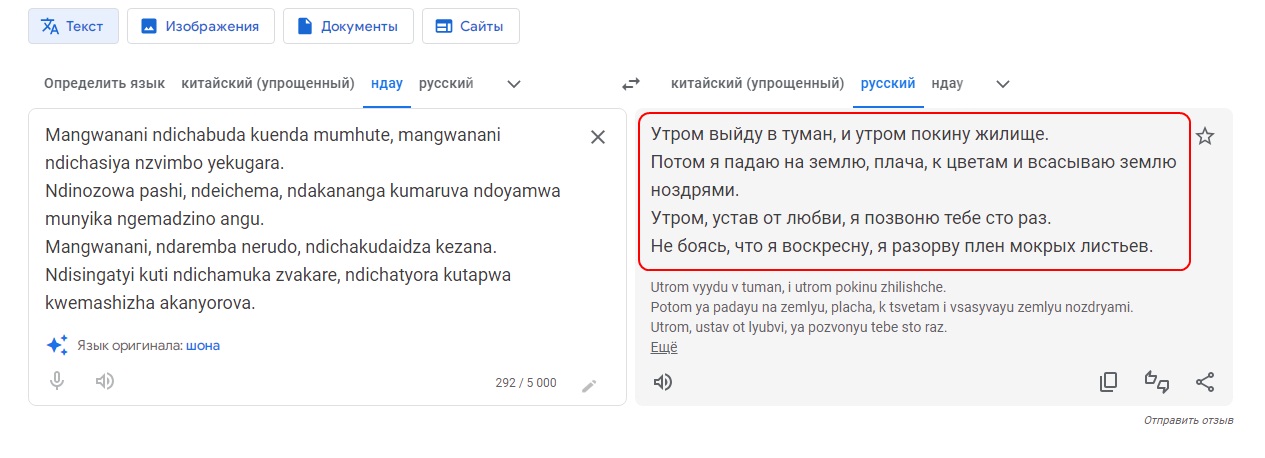Listen to translated text audio

[x=662, y=382]
